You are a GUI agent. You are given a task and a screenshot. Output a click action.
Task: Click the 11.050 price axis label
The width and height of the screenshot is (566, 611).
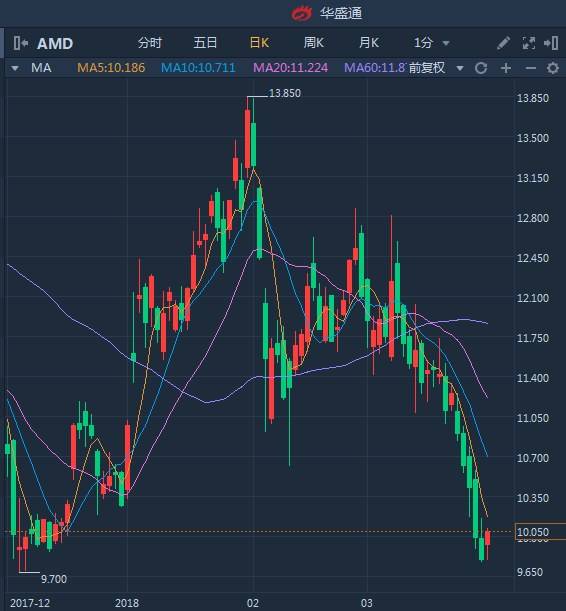coord(532,418)
